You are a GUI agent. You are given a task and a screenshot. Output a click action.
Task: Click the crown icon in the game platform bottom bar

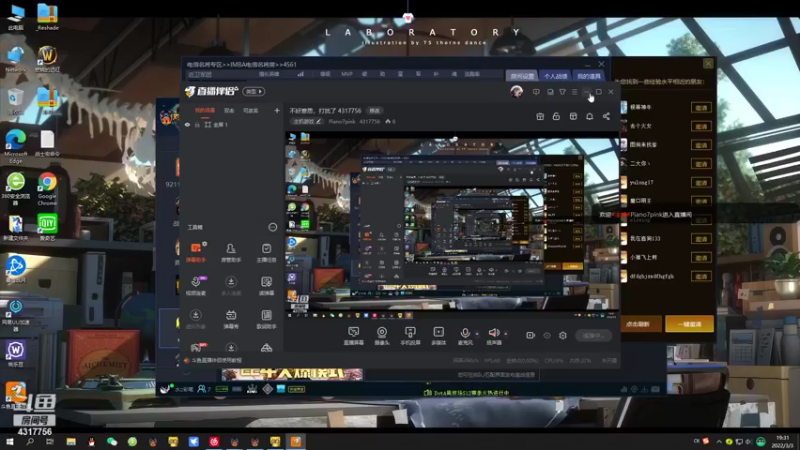pos(252,389)
